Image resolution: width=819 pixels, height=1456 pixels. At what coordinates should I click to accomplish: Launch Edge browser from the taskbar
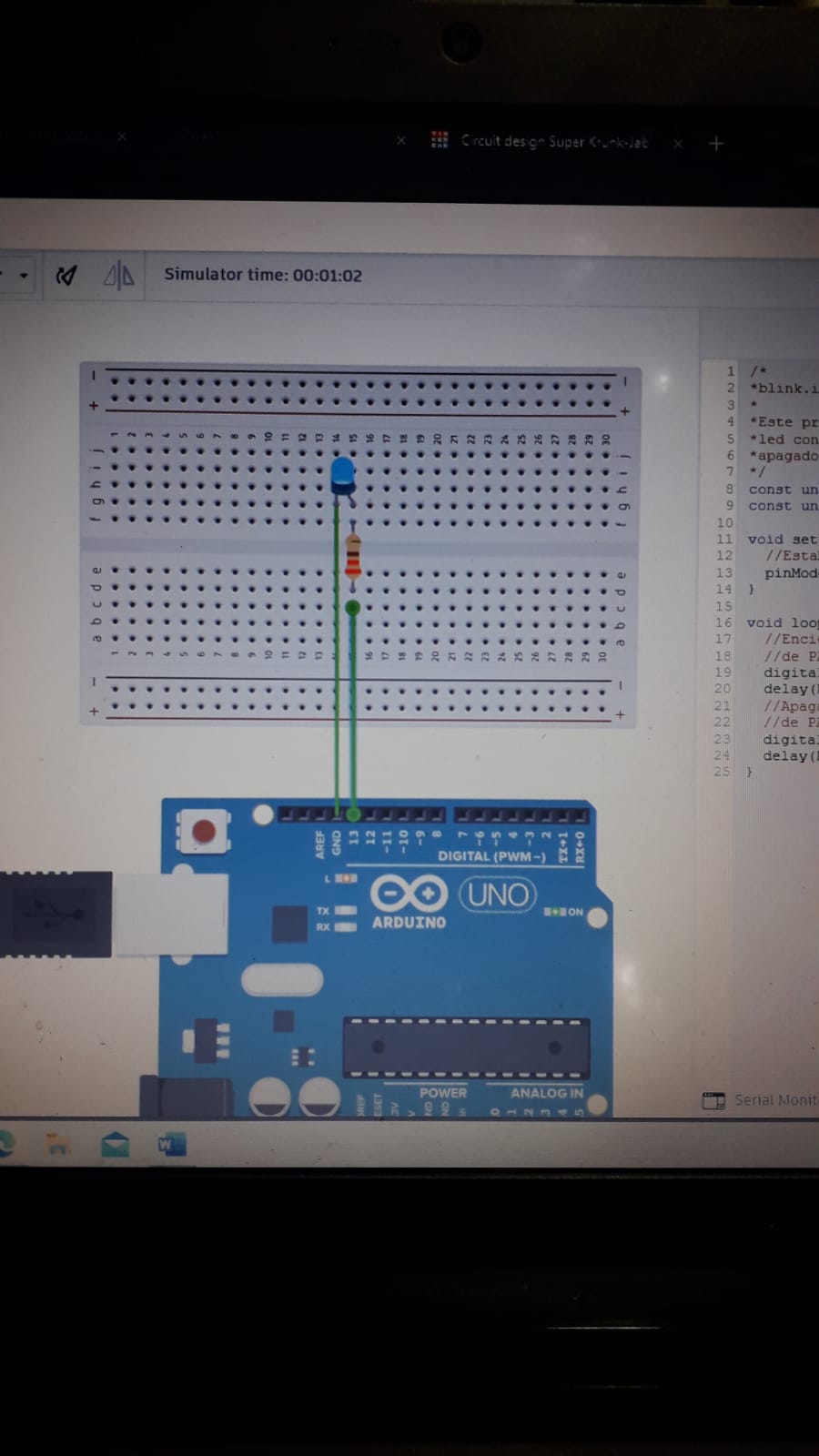pos(7,1145)
